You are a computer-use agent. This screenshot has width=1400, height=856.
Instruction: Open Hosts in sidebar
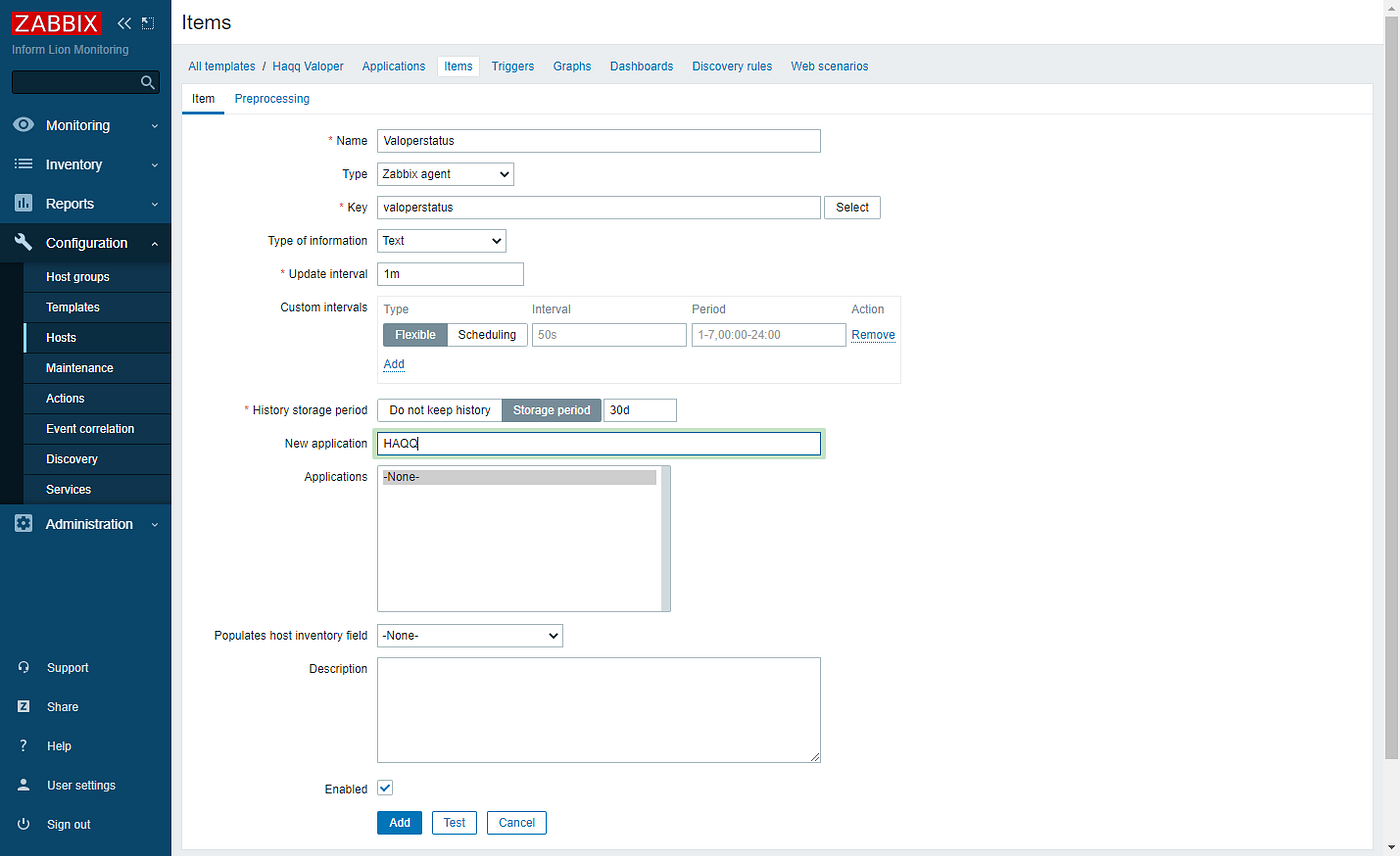point(97,338)
